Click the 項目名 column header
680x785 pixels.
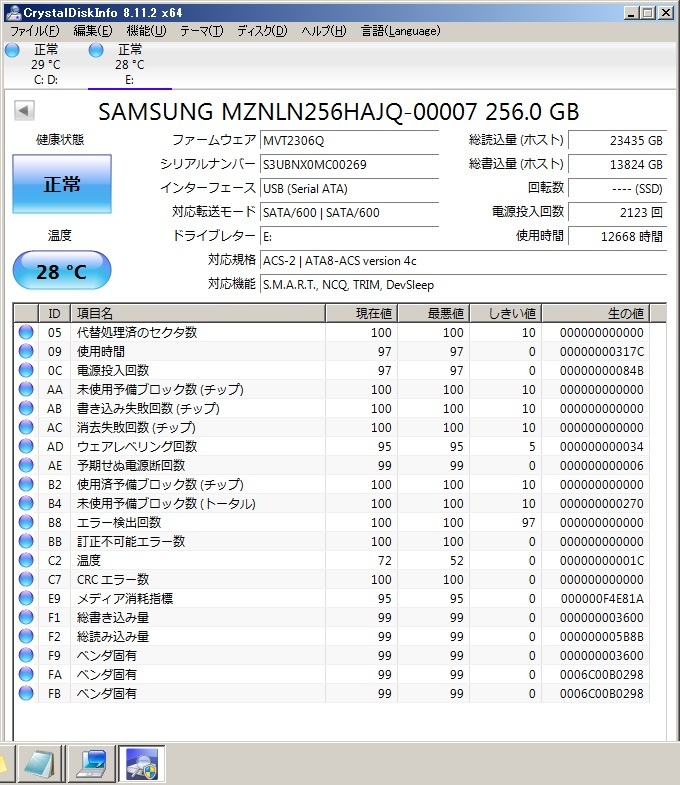tap(196, 314)
